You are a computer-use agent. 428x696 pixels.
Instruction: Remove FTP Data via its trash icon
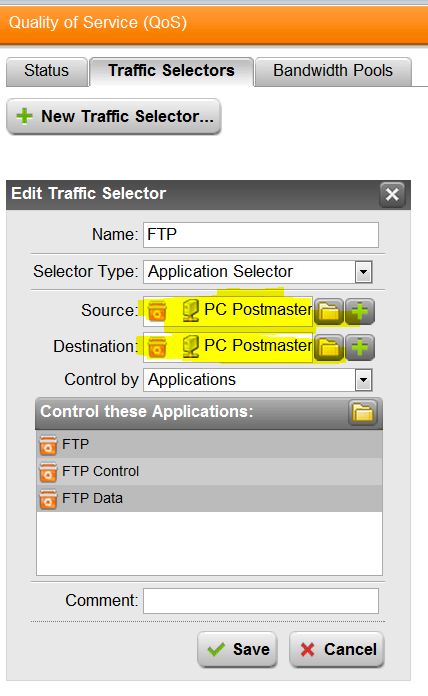tap(48, 499)
